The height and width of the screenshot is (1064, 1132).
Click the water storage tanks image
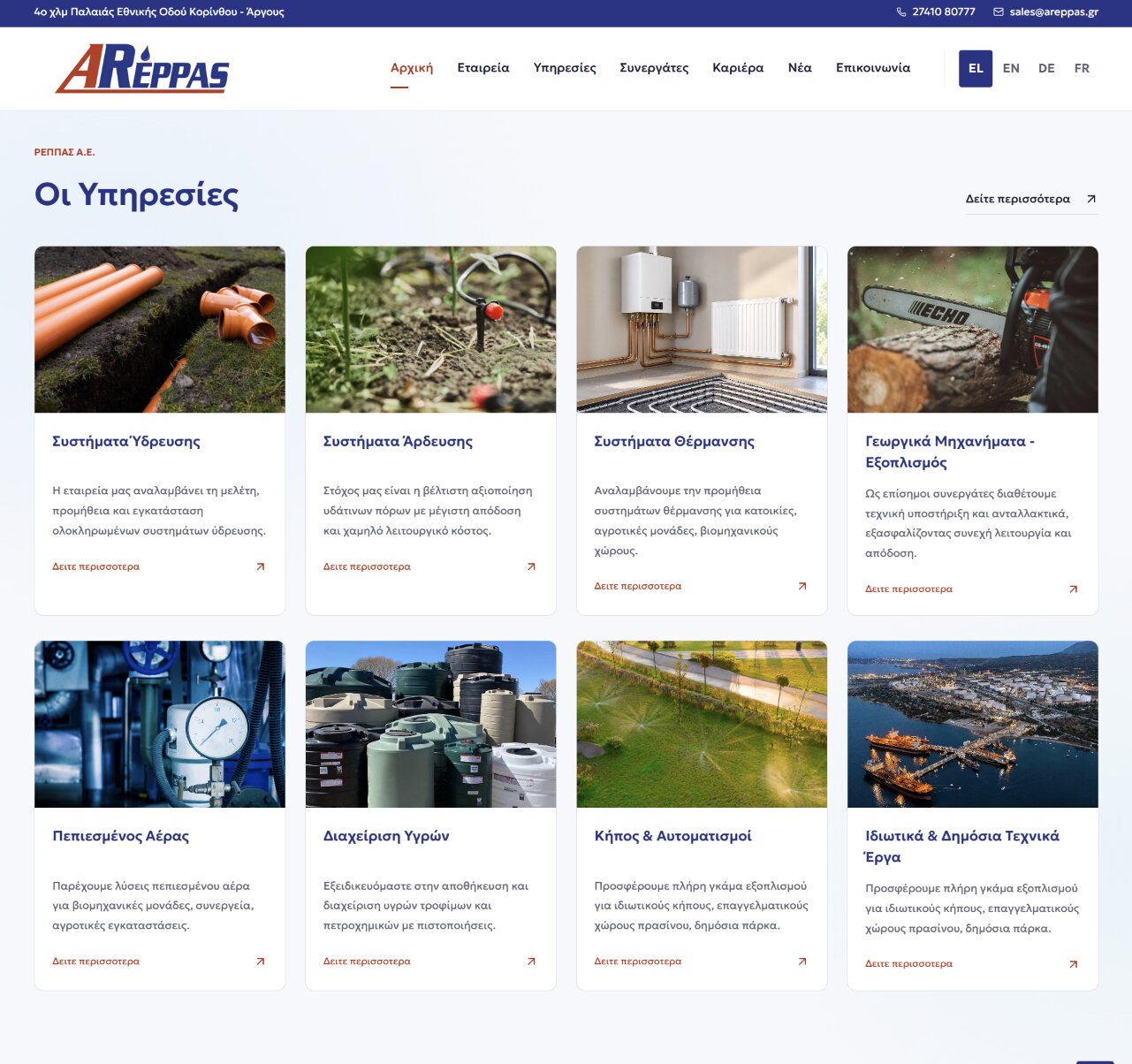pyautogui.click(x=431, y=725)
